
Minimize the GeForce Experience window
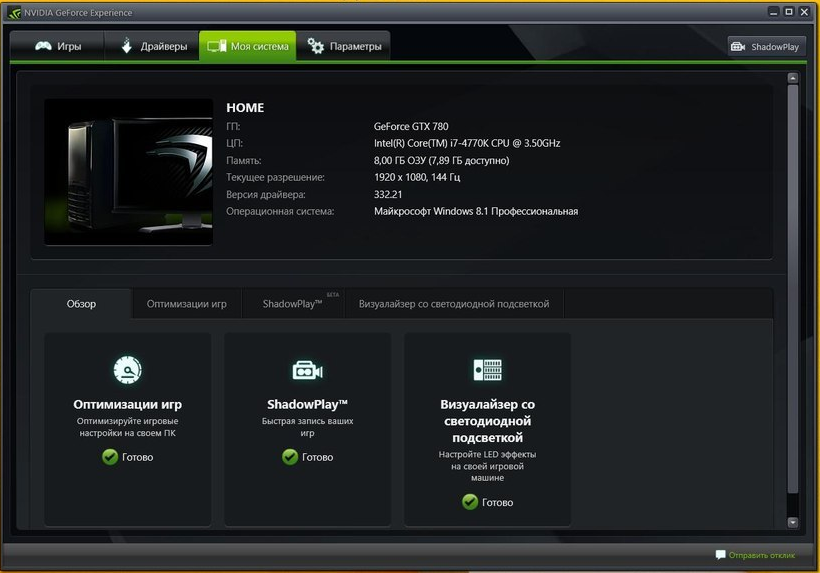pos(773,12)
